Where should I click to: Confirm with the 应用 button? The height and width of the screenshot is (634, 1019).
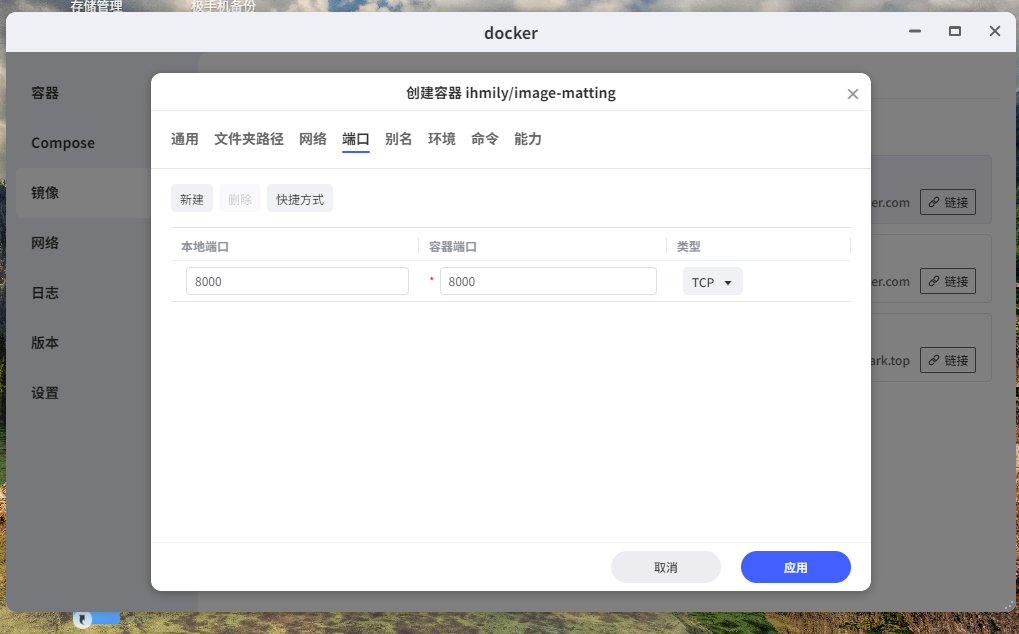795,567
